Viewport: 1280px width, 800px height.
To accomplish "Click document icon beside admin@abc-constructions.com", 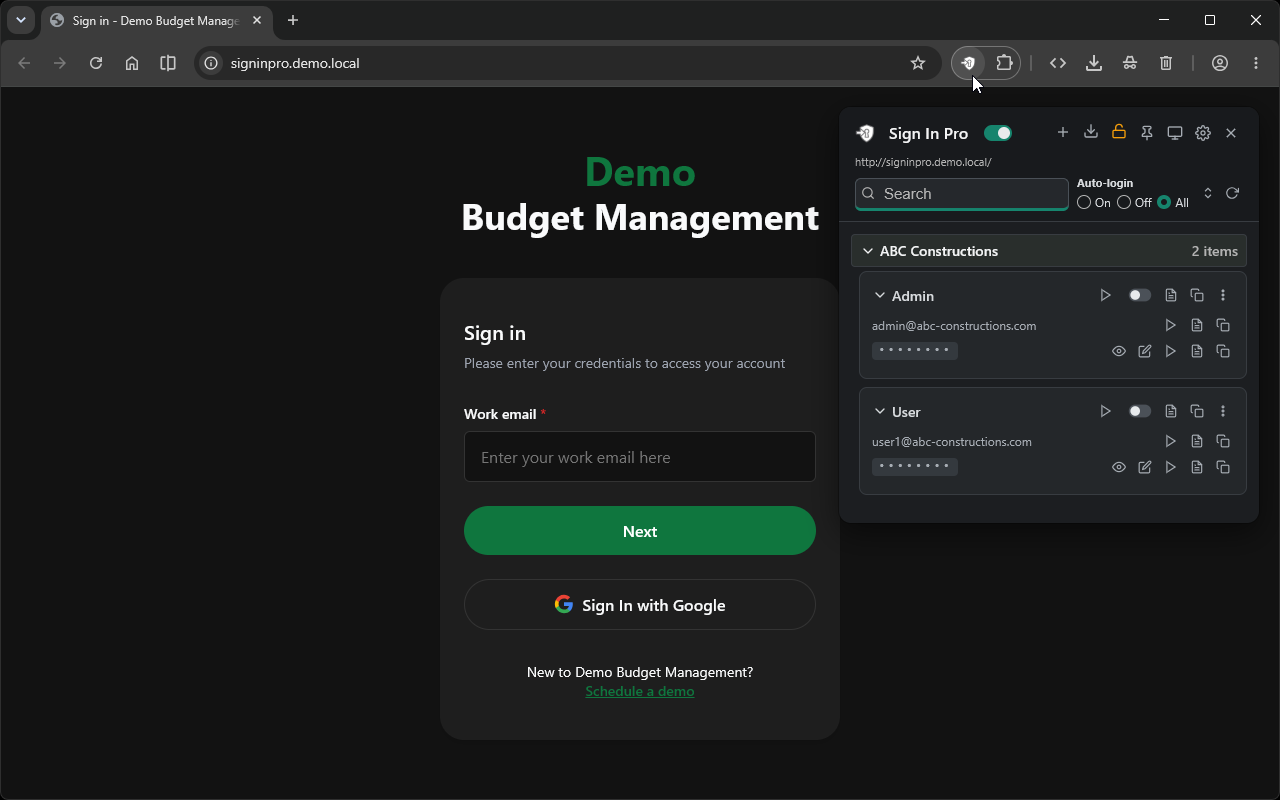I will 1197,325.
